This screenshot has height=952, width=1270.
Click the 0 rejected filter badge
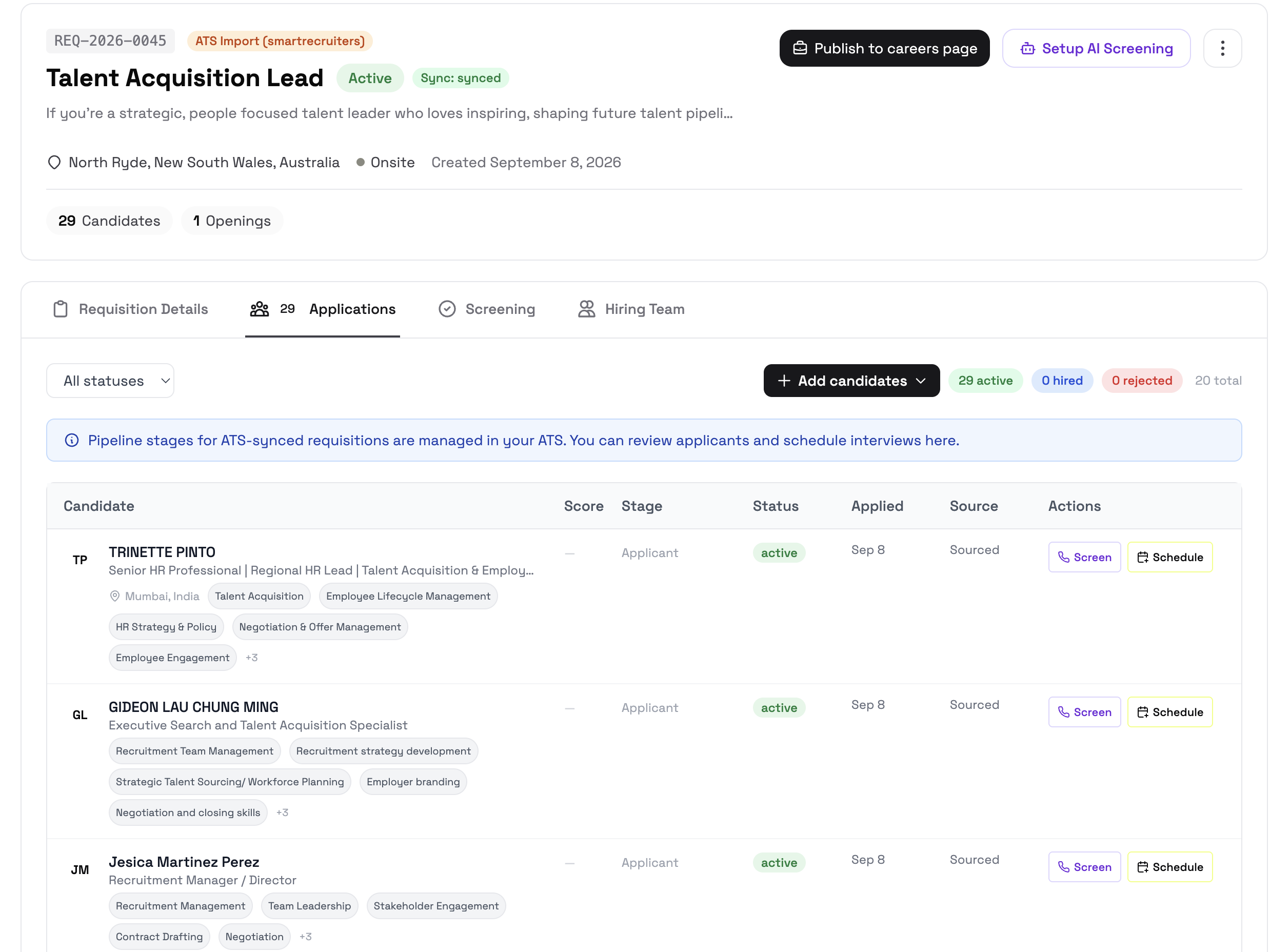[1141, 381]
